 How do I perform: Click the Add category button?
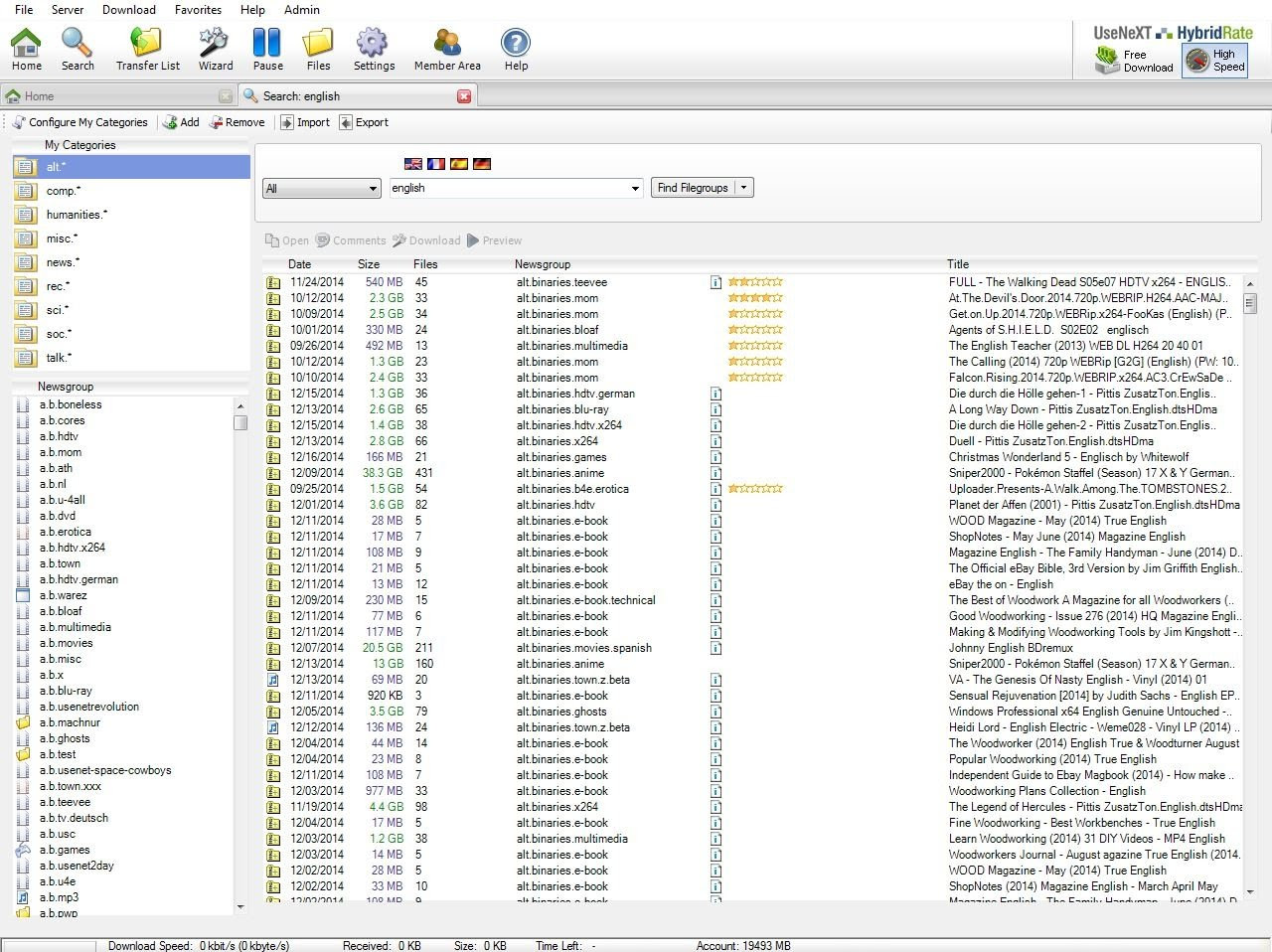(181, 122)
